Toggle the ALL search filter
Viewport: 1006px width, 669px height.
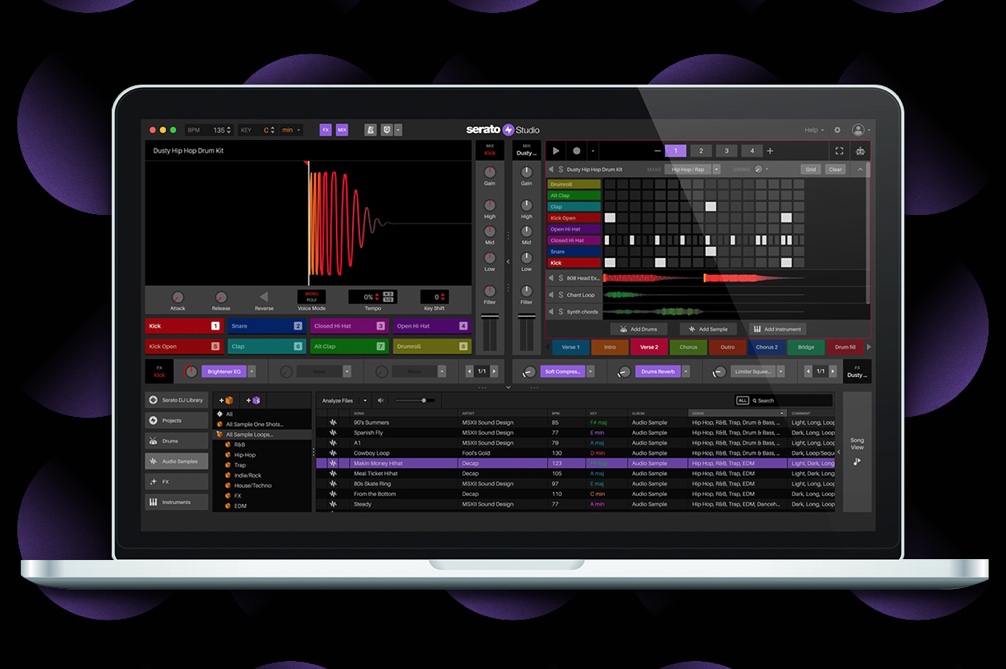pos(742,400)
